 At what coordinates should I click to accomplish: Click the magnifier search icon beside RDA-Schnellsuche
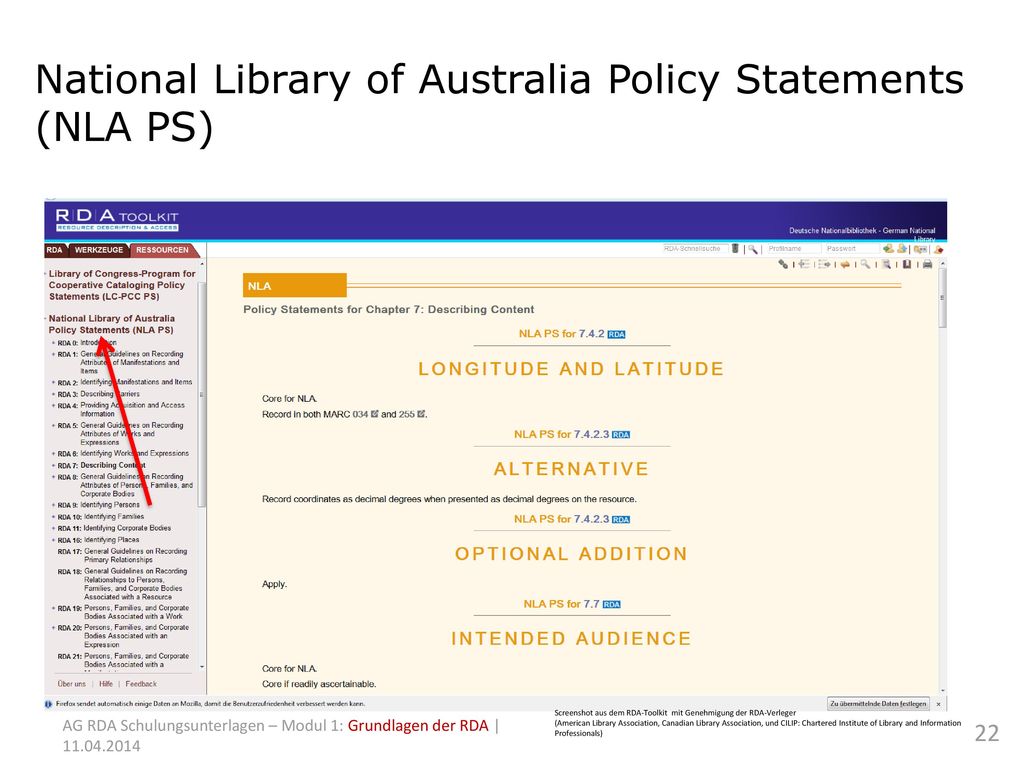click(753, 249)
